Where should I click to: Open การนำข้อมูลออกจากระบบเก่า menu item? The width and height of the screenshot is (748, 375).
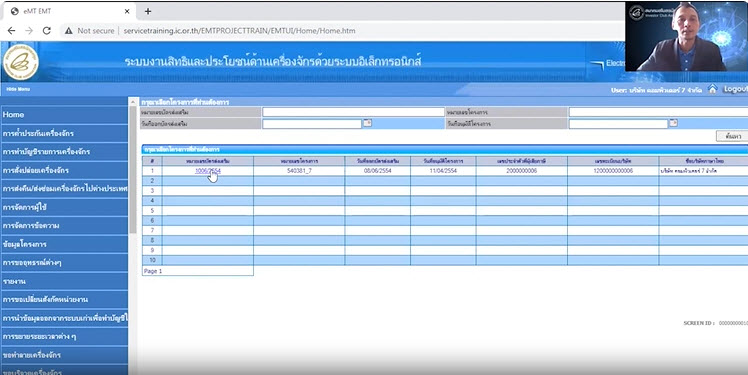point(64,318)
